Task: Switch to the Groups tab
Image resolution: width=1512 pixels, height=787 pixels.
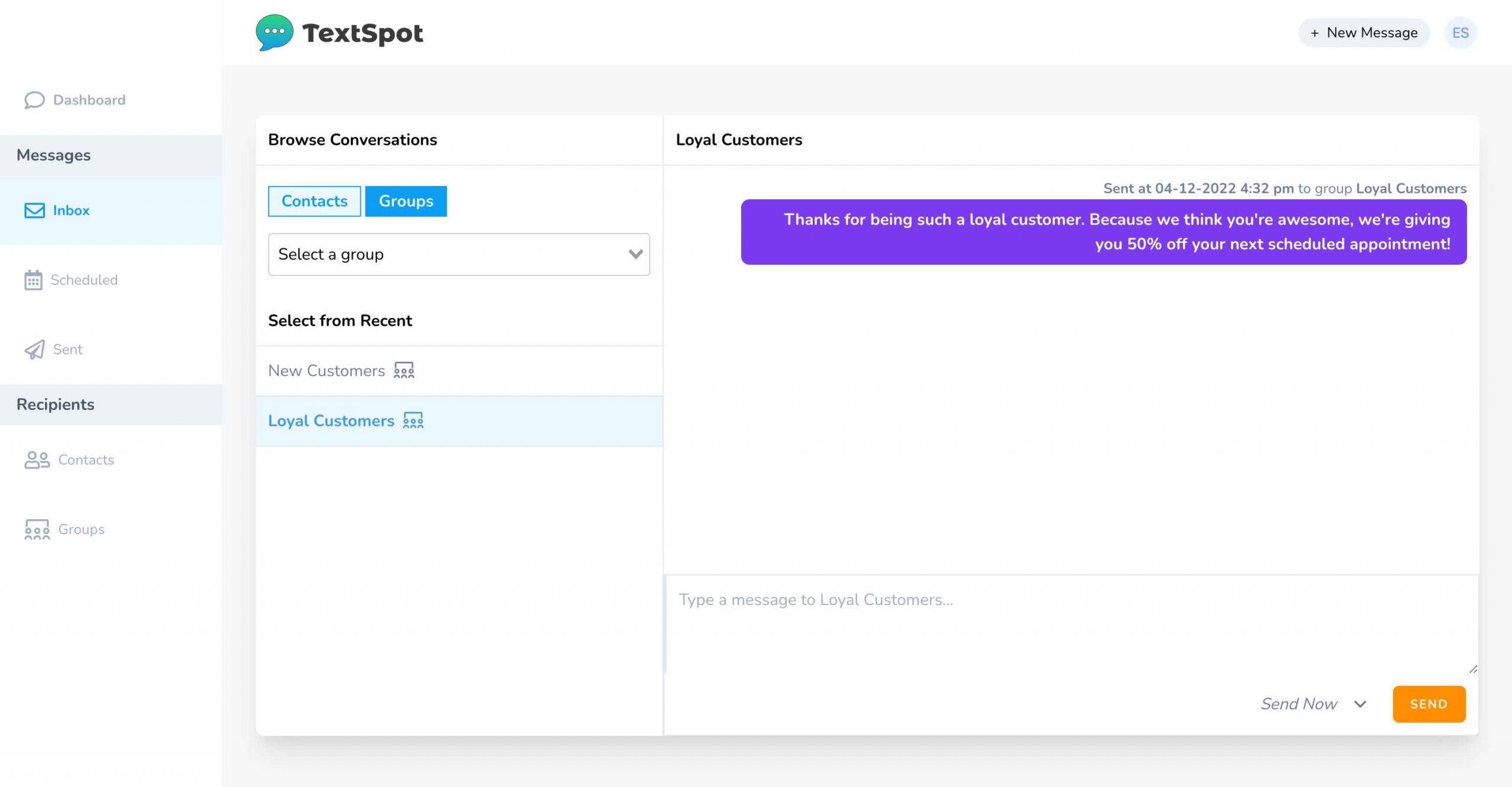Action: coord(406,201)
